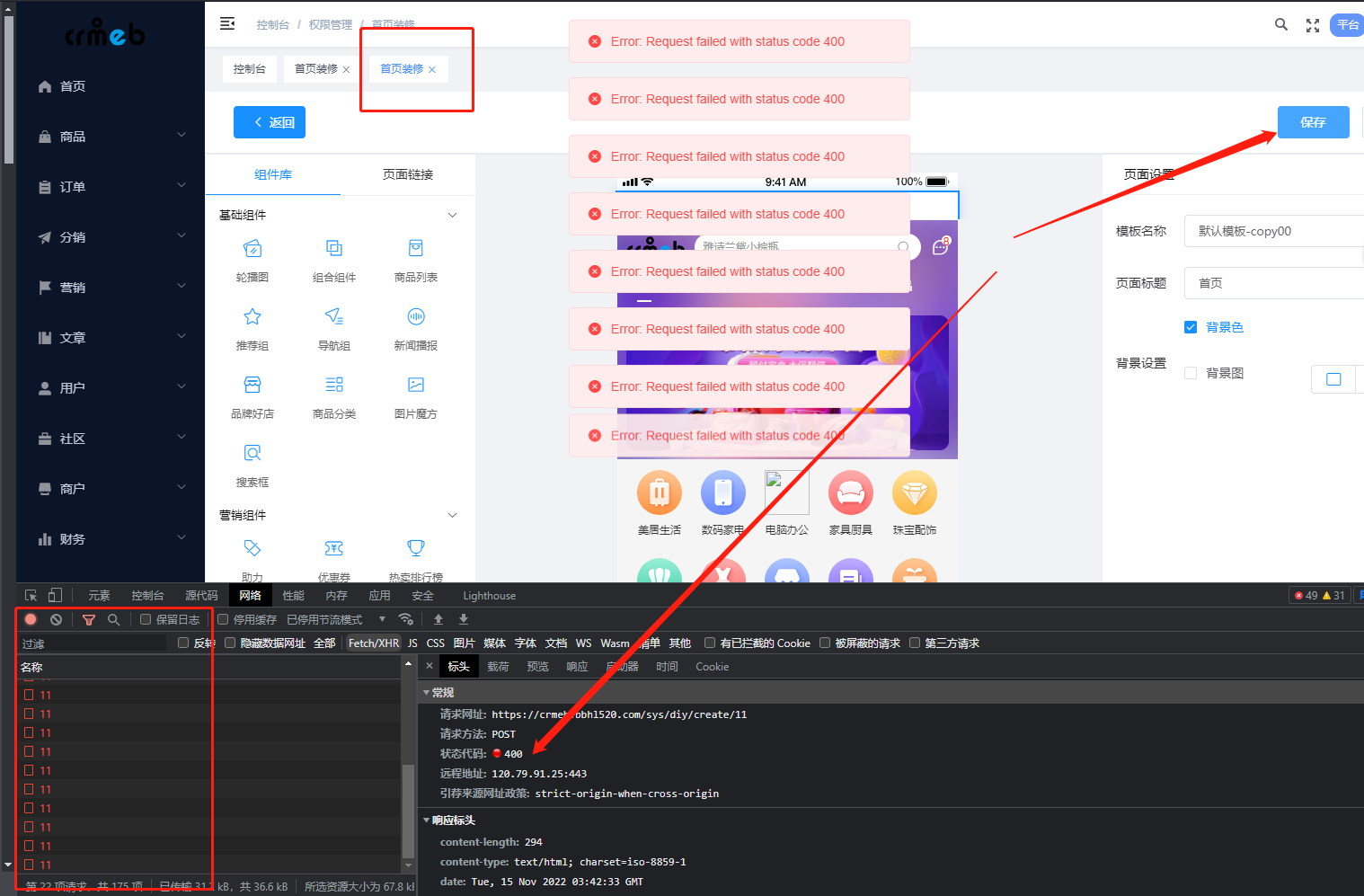
Task: Check the 反转 filter checkbox
Action: 183,643
